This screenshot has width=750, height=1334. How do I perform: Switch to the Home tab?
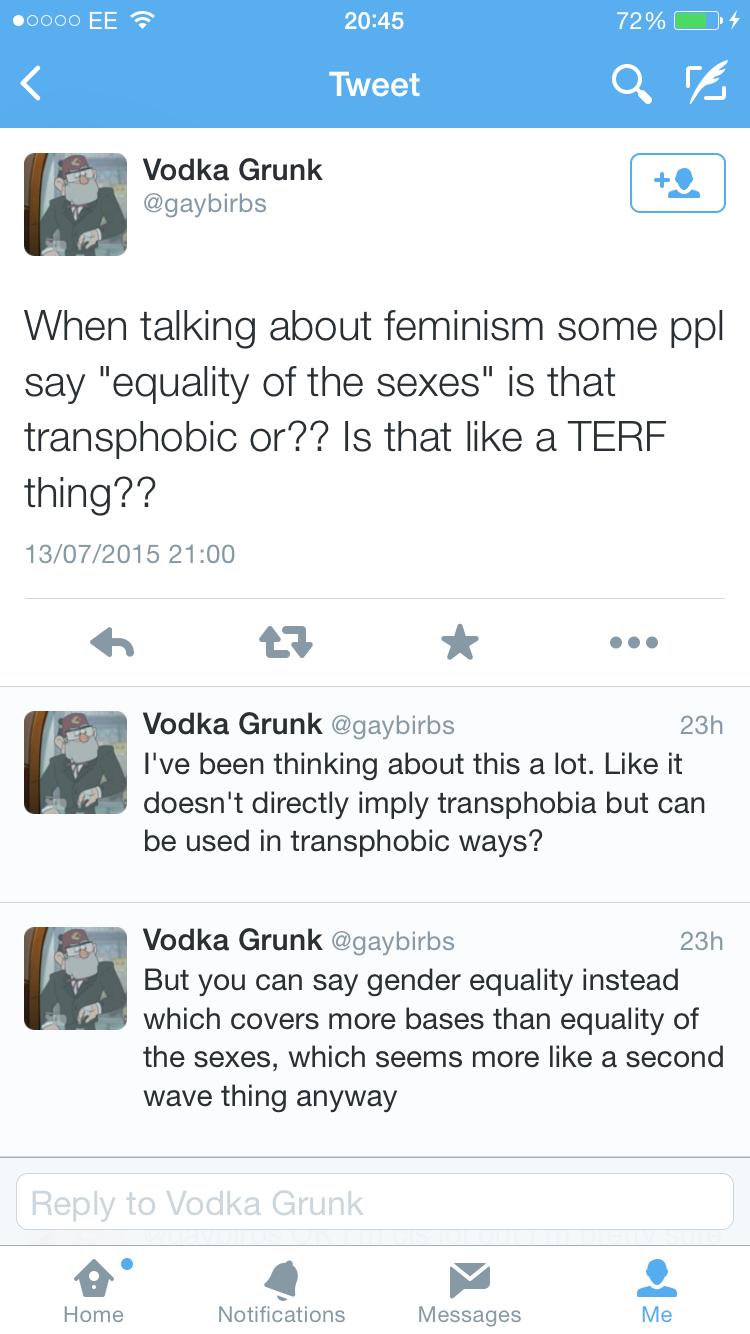coord(94,1291)
